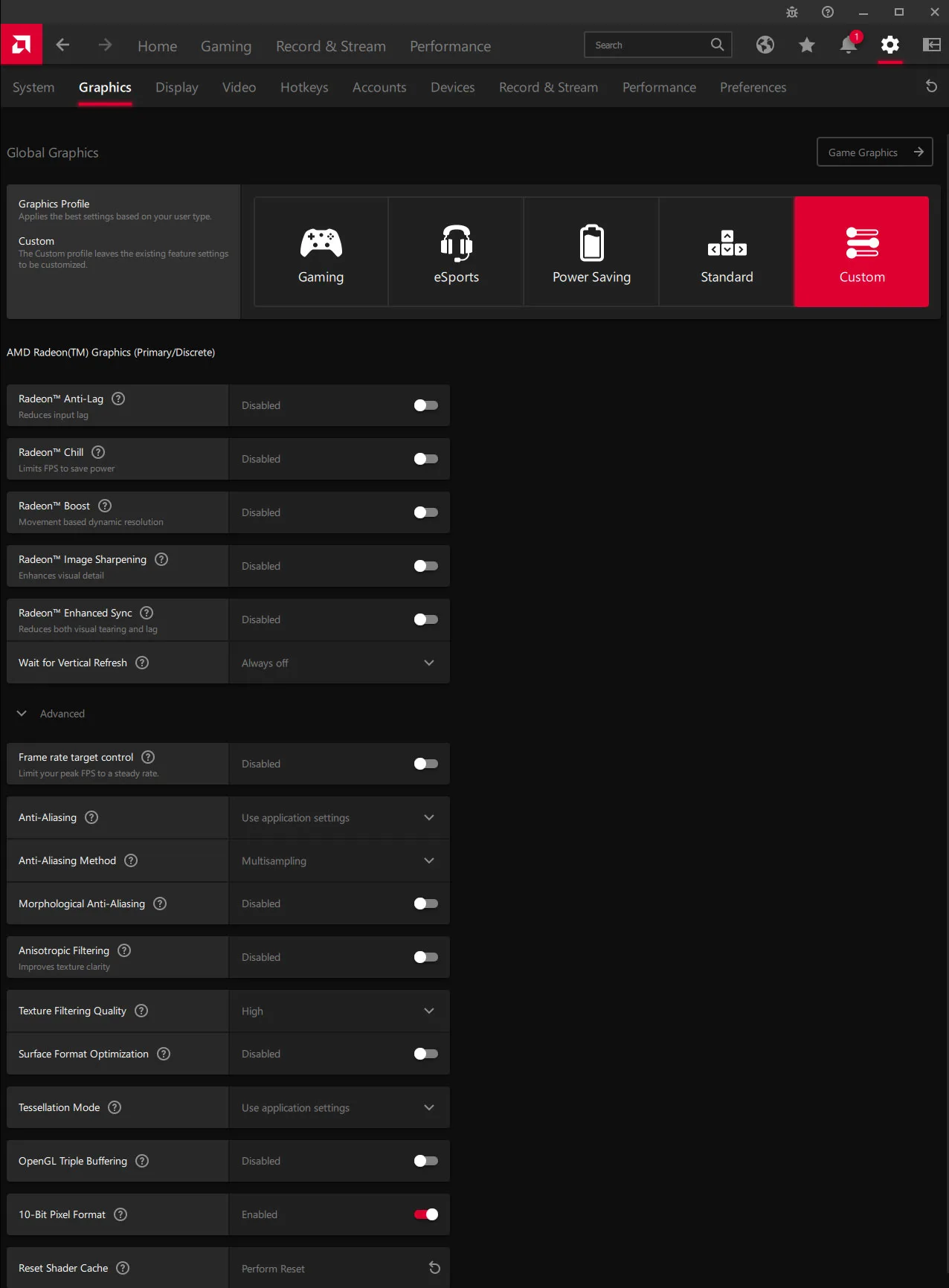Show help for Radeon Anti-Lag
Image resolution: width=949 pixels, height=1288 pixels.
118,399
